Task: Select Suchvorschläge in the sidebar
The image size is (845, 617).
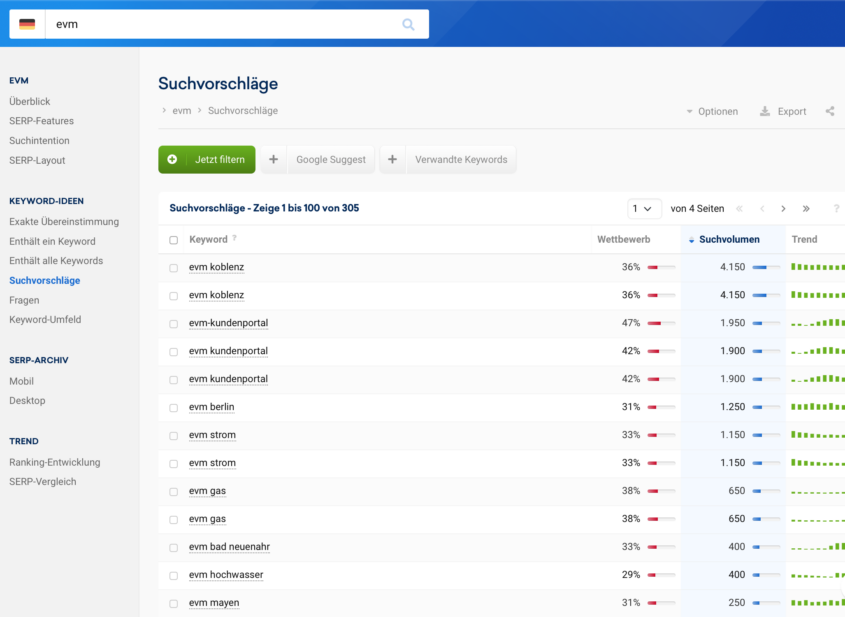Action: click(45, 280)
